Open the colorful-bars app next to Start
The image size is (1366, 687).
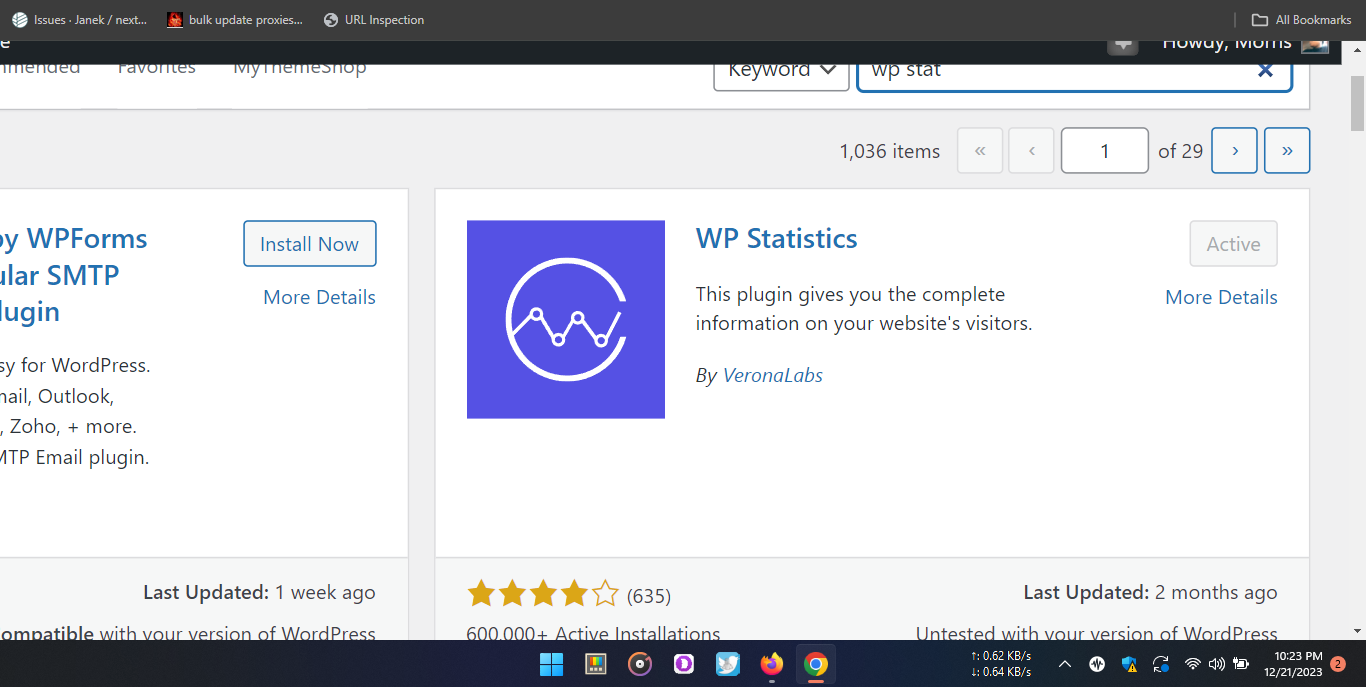click(x=596, y=664)
